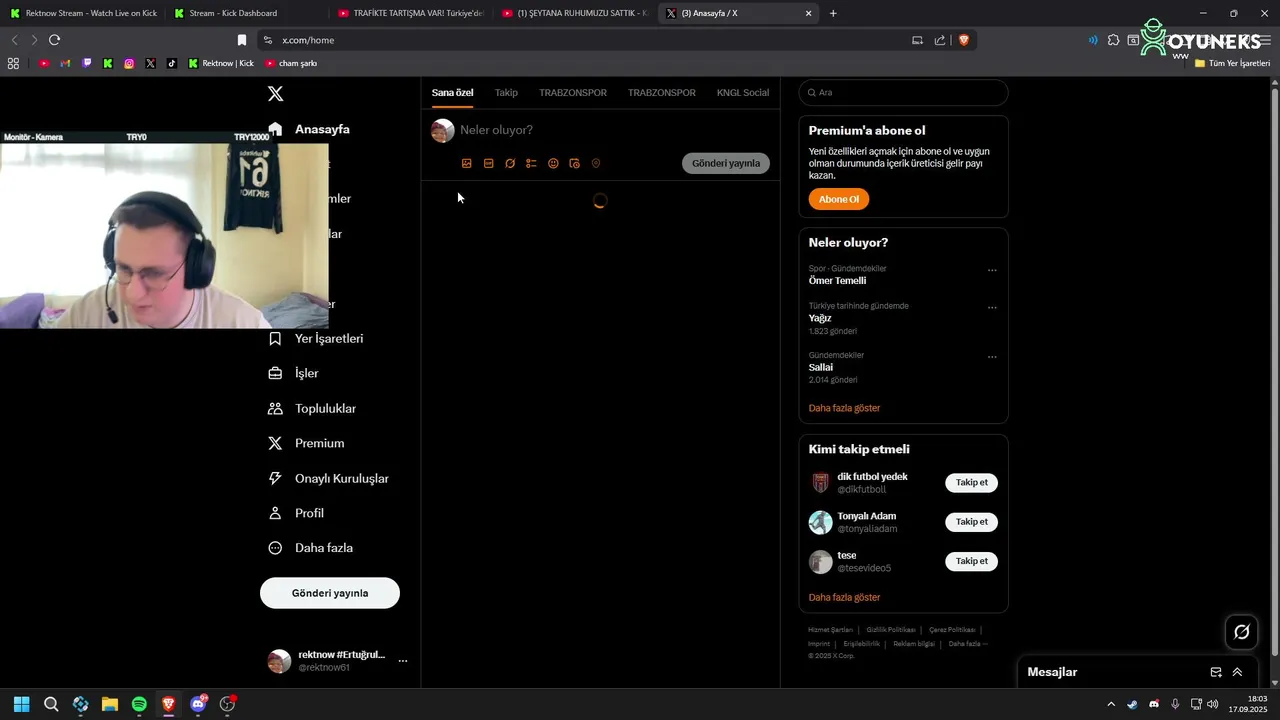Screen dimensions: 1280x720
Task: Open the emoji picker icon
Action: [x=553, y=163]
